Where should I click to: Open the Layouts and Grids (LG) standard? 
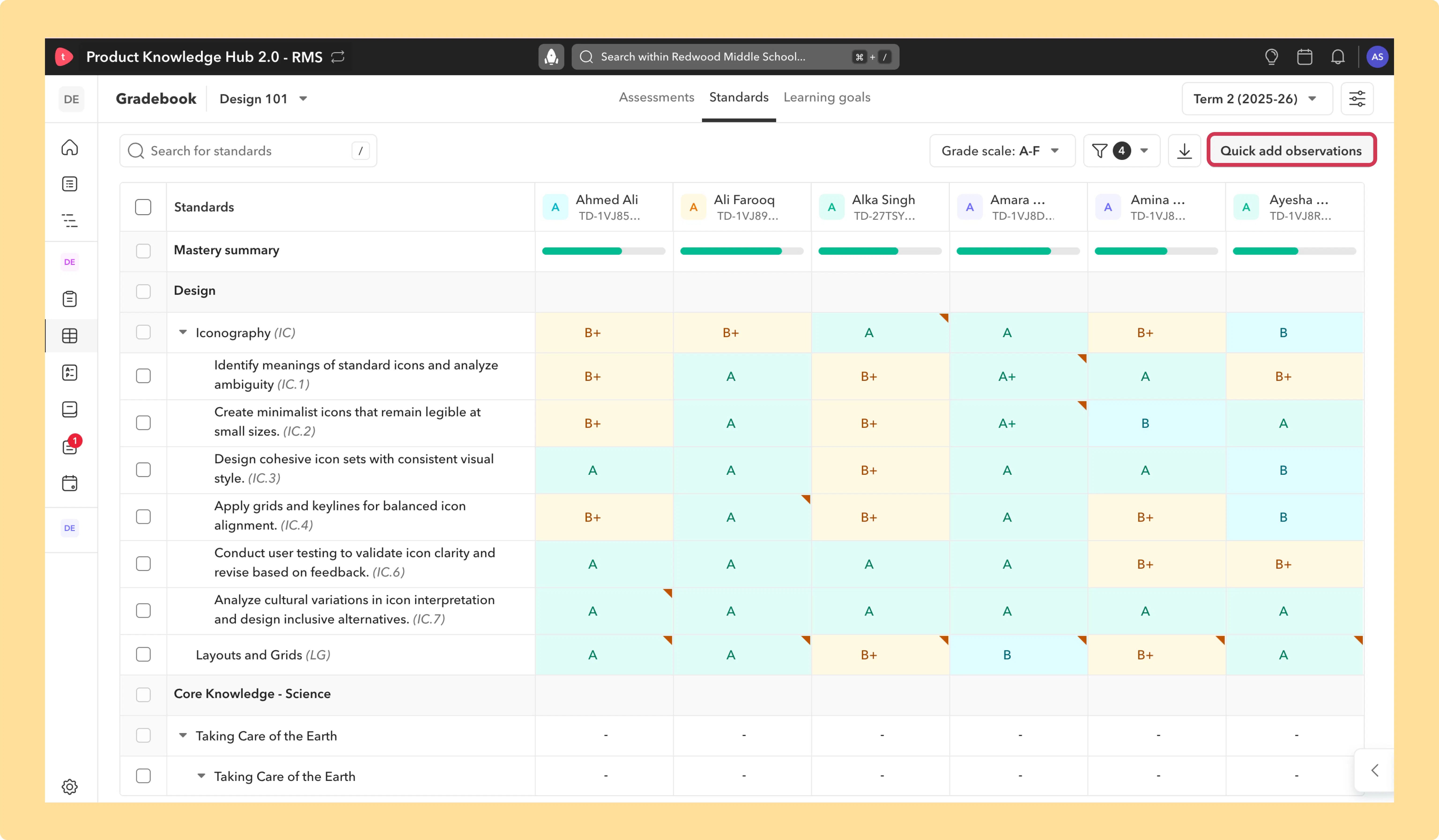click(x=263, y=655)
